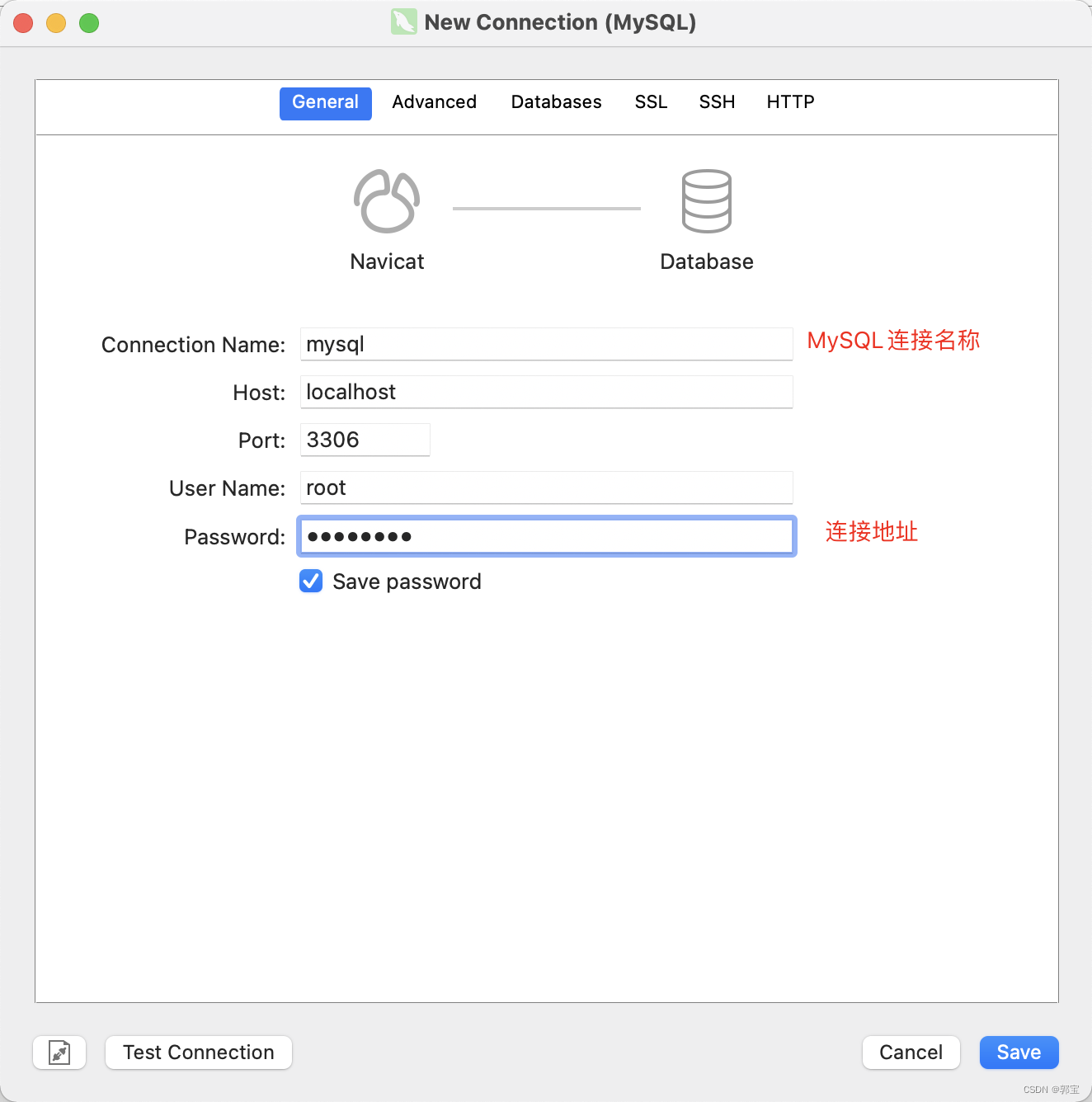Viewport: 1092px width, 1102px height.
Task: Click the Database cylinder icon in the diagram
Action: 706,200
